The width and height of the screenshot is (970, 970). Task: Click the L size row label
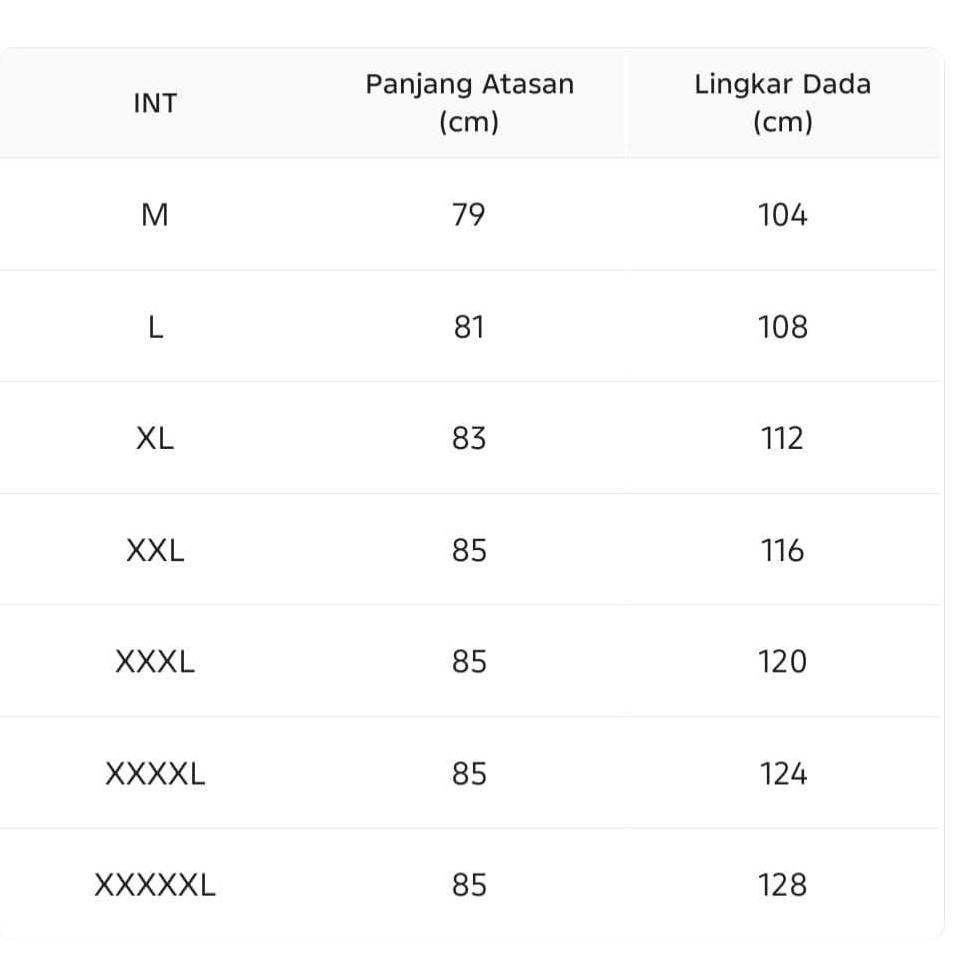point(155,327)
